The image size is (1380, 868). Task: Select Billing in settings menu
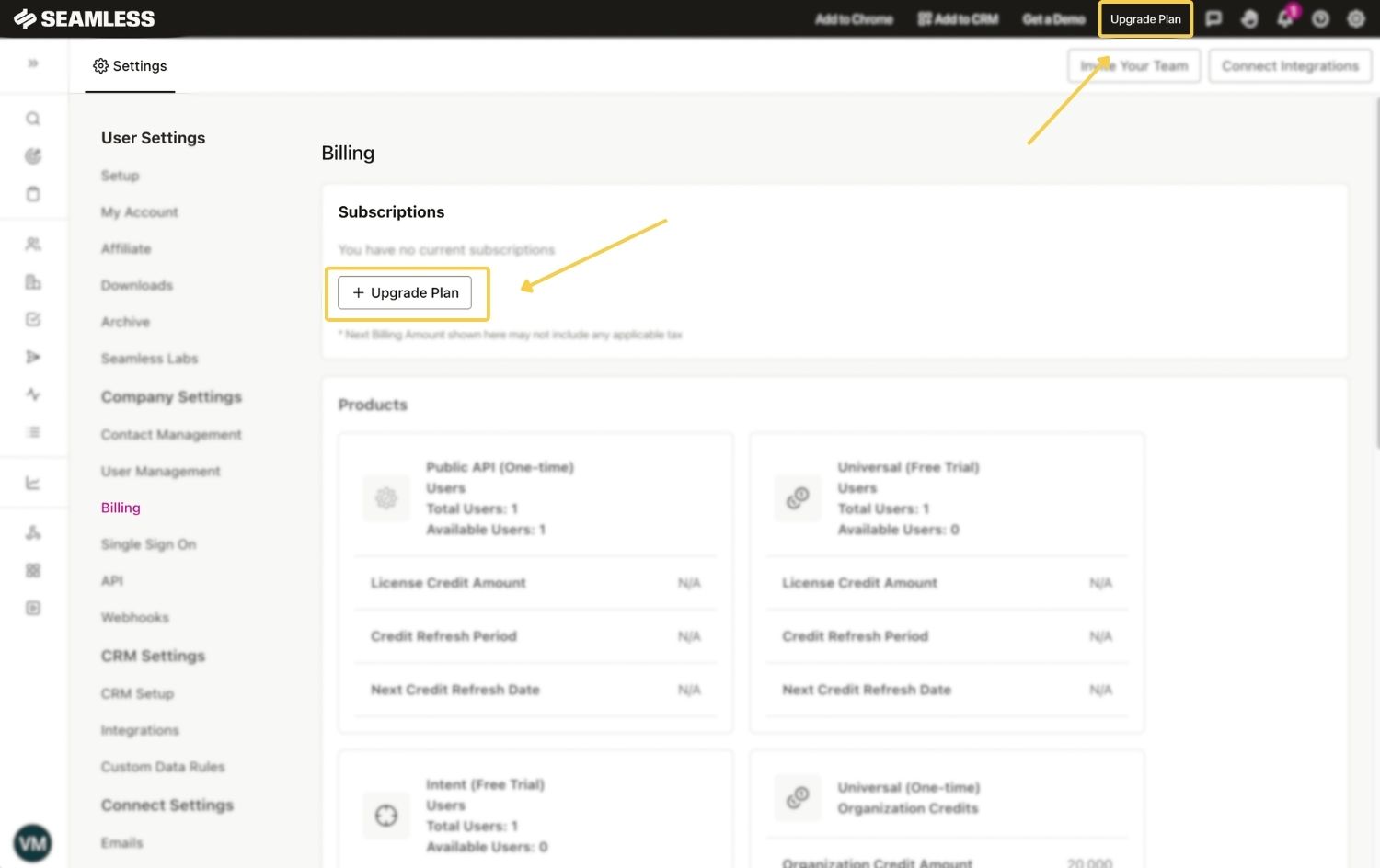pyautogui.click(x=121, y=508)
